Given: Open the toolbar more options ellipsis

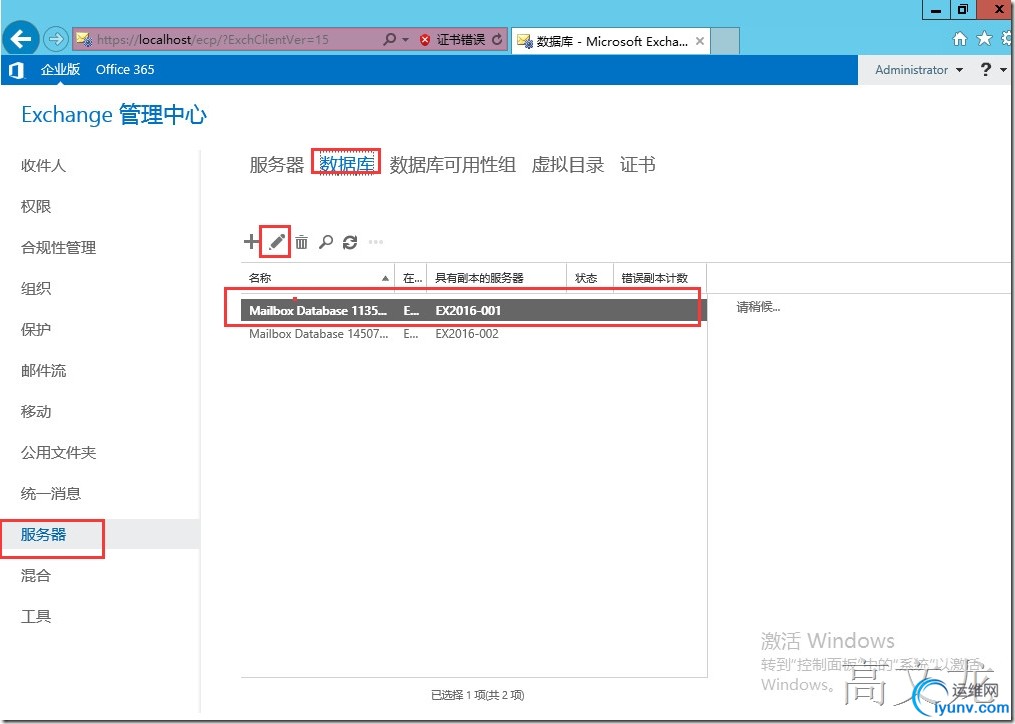Looking at the screenshot, I should pyautogui.click(x=375, y=242).
